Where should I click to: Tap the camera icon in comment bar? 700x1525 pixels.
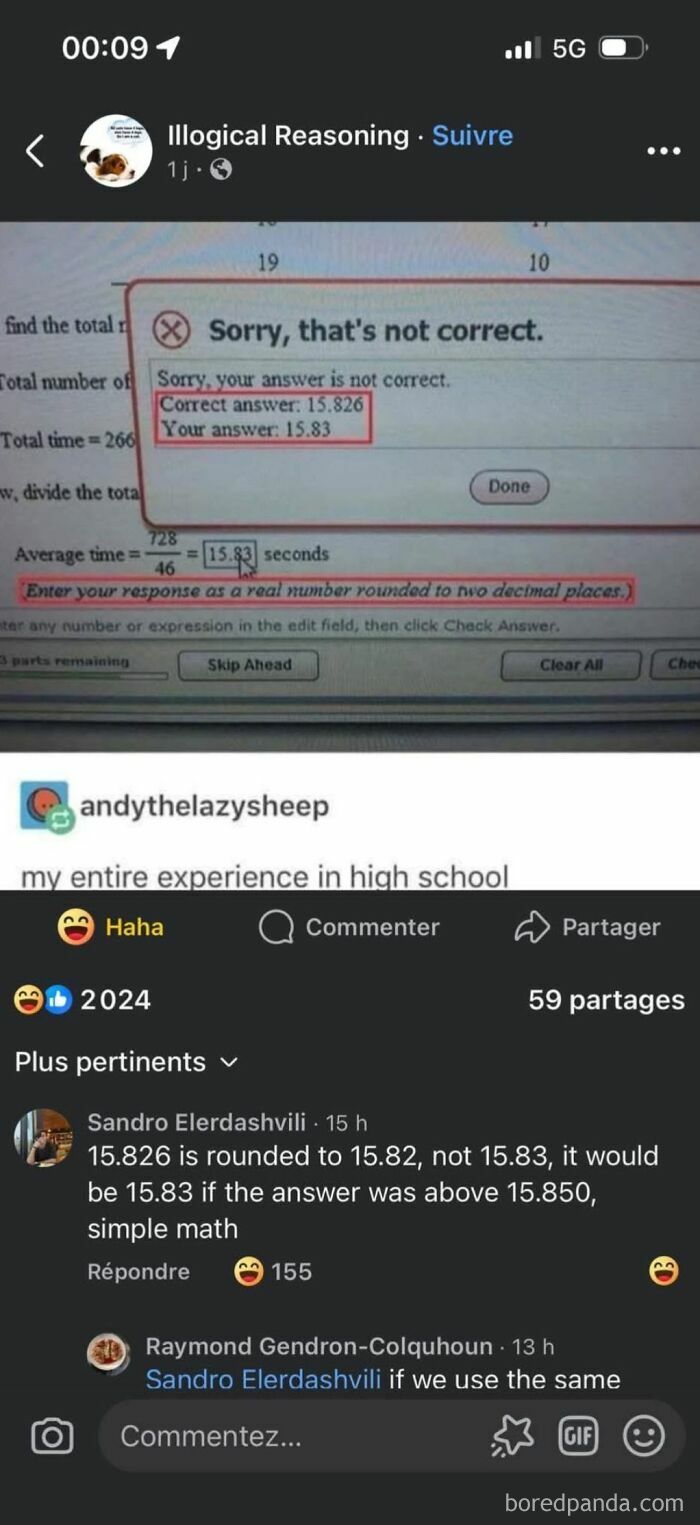pos(52,1437)
